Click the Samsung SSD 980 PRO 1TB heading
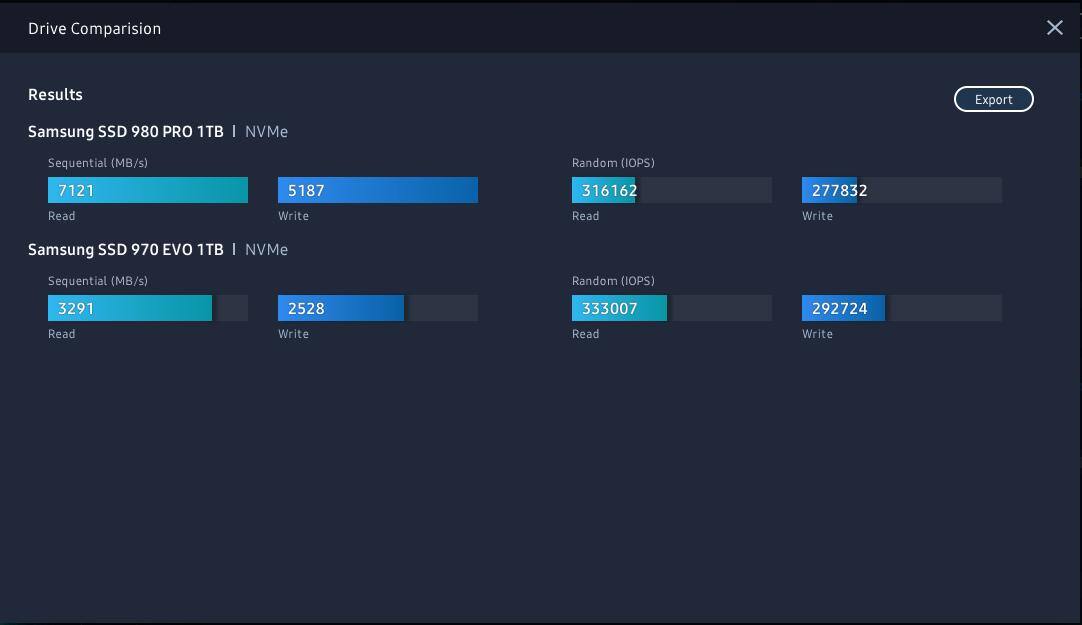1082x625 pixels. coord(126,132)
